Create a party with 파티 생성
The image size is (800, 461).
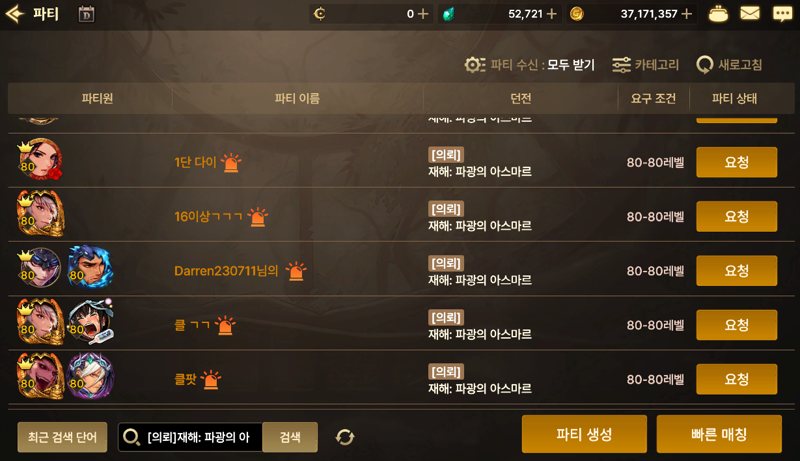click(x=584, y=434)
